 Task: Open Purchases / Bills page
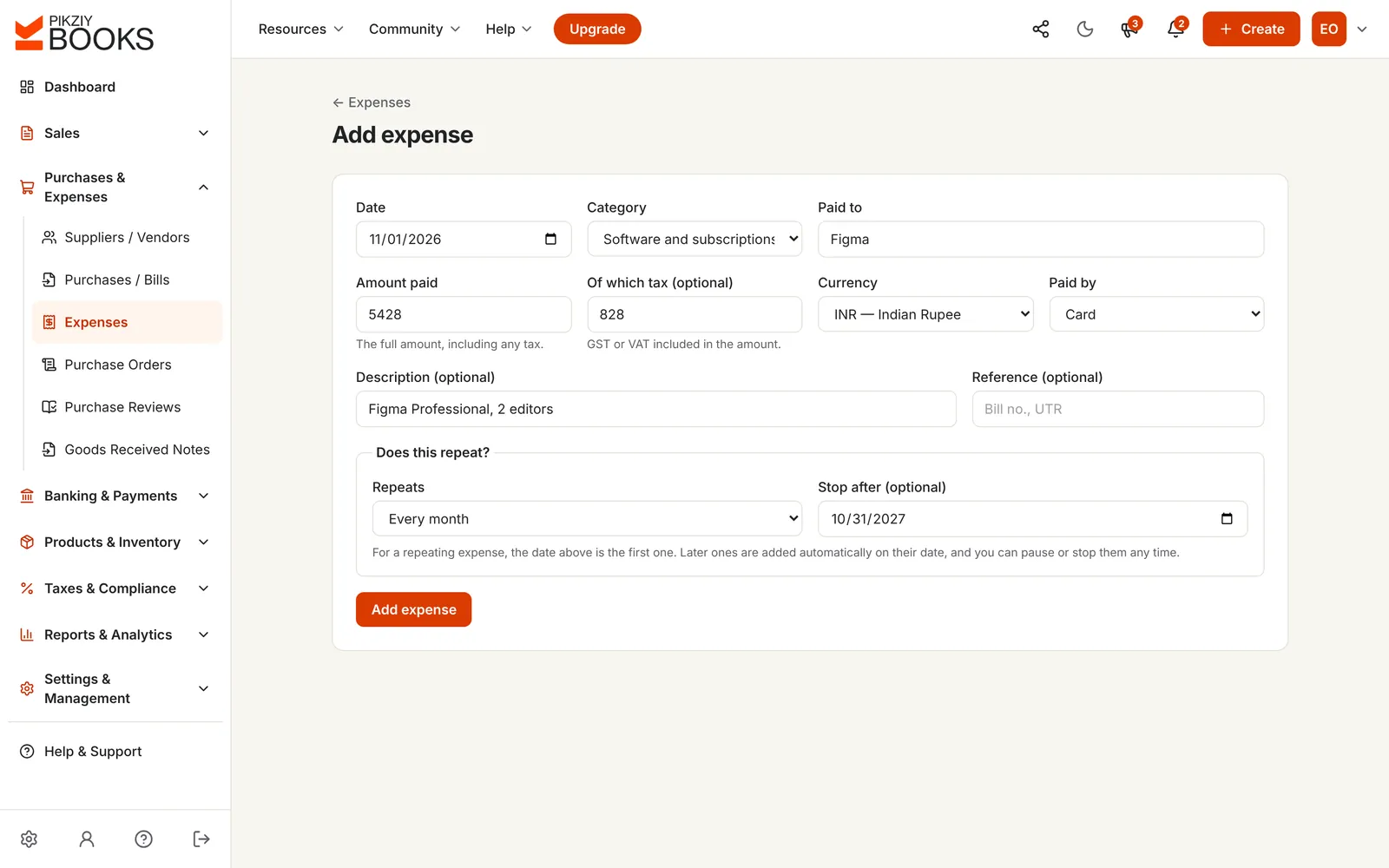tap(127, 279)
